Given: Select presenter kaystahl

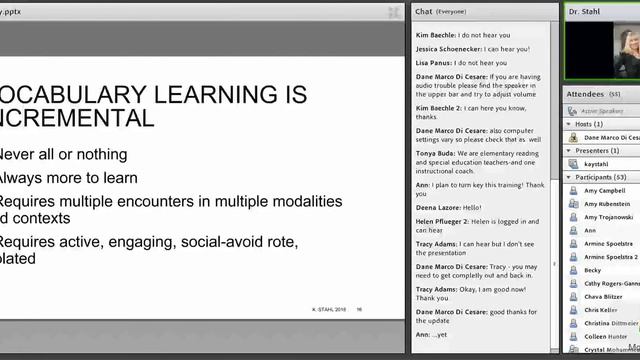Looking at the screenshot, I should [x=596, y=164].
